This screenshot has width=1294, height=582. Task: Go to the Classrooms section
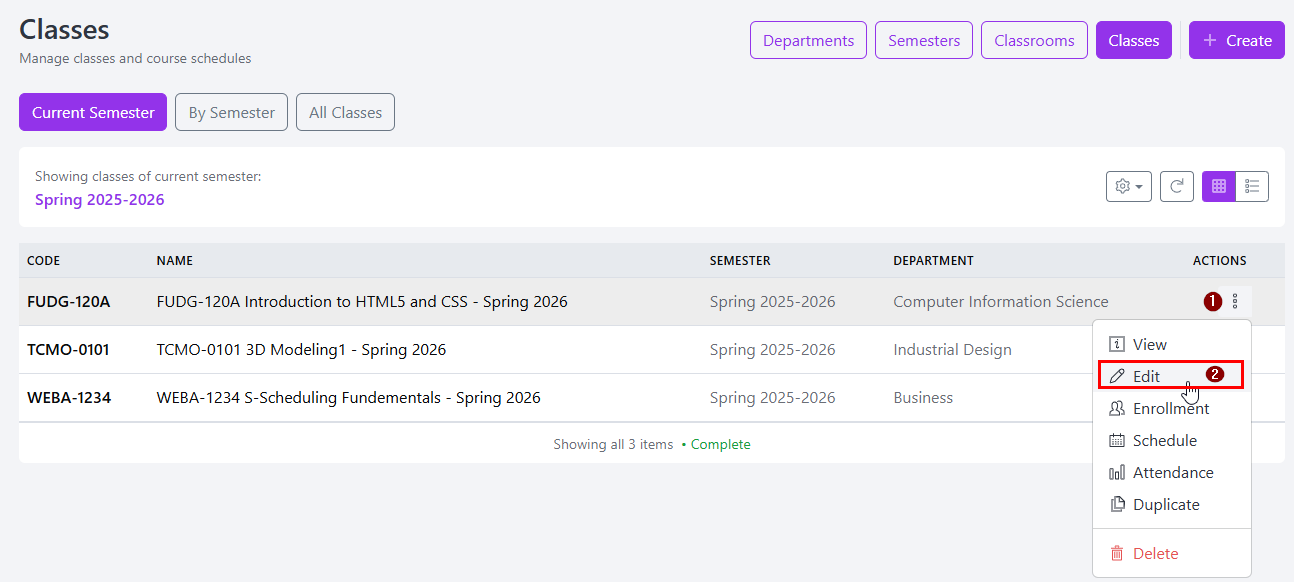click(1034, 40)
